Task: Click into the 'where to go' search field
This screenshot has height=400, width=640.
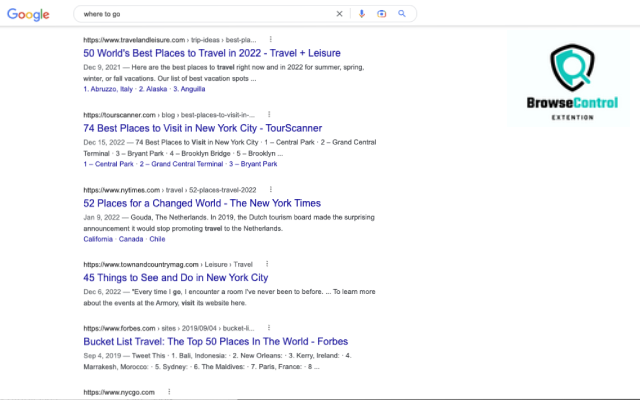Action: click(x=204, y=14)
